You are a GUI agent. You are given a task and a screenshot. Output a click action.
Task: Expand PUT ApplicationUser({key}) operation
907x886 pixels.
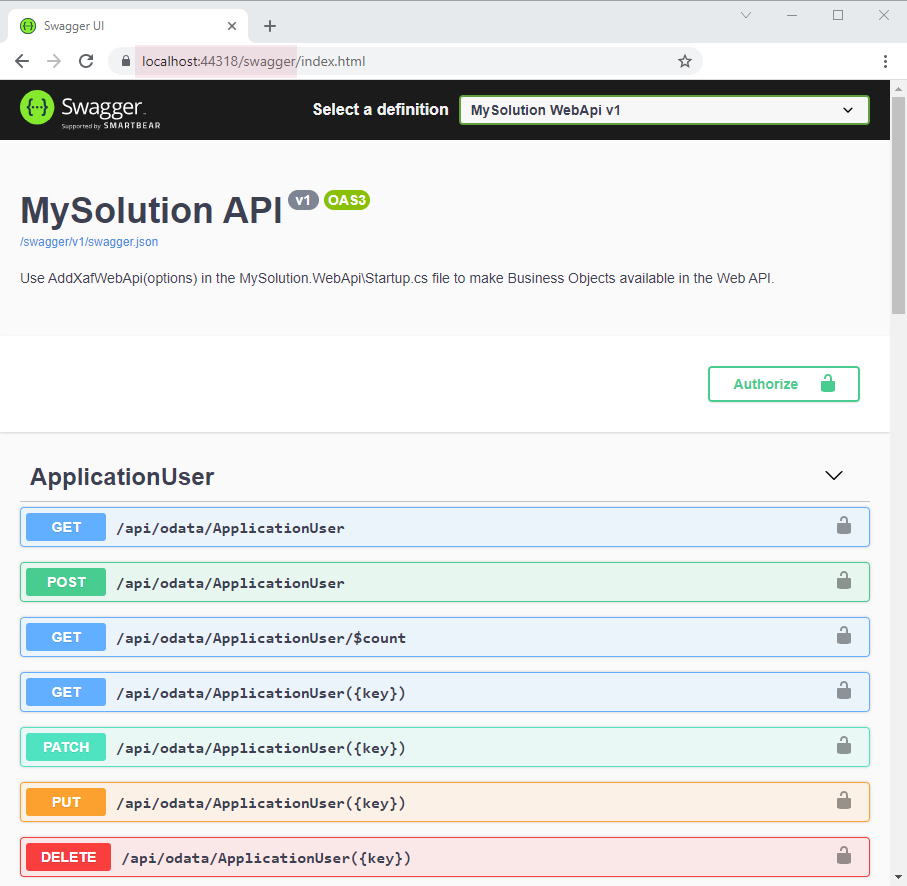[445, 802]
